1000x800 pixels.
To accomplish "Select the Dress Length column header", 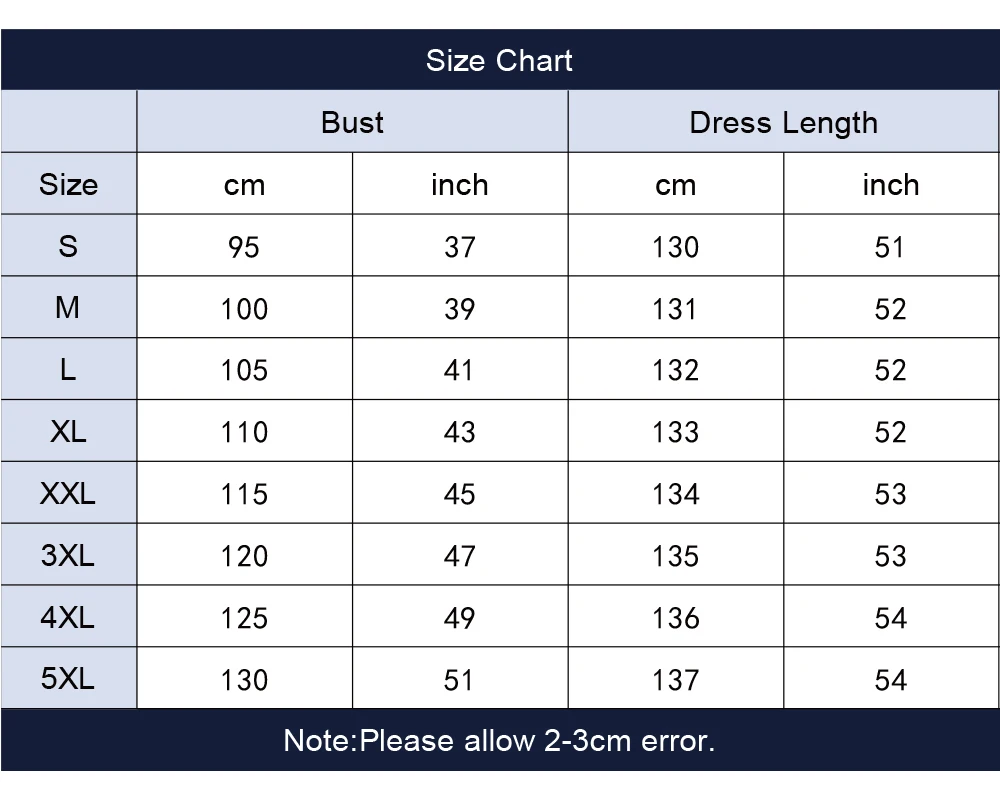I will (x=783, y=122).
